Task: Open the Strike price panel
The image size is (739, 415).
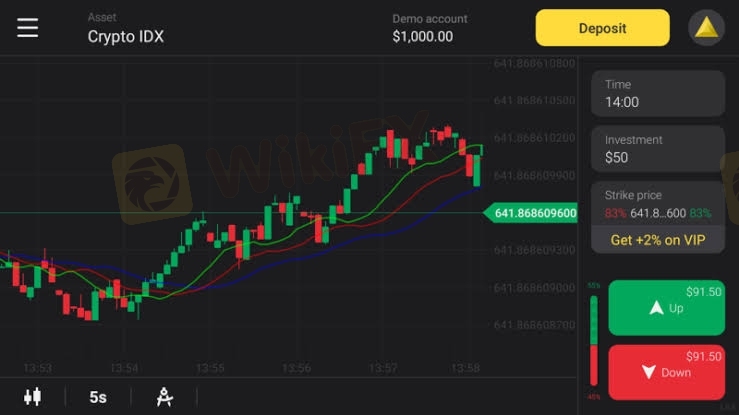Action: 658,204
